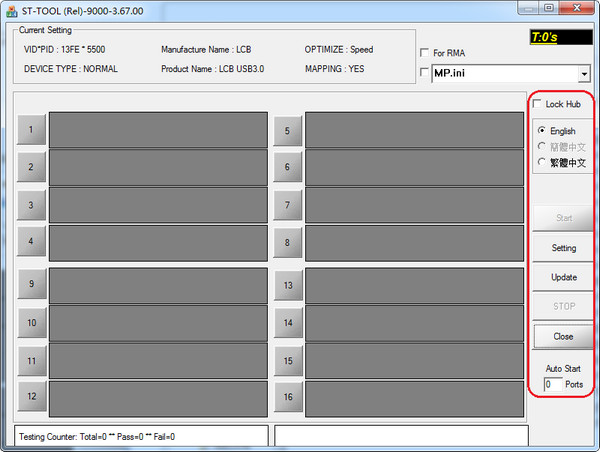600x452 pixels.
Task: Click the gray status panel for port 1
Action: (158, 130)
